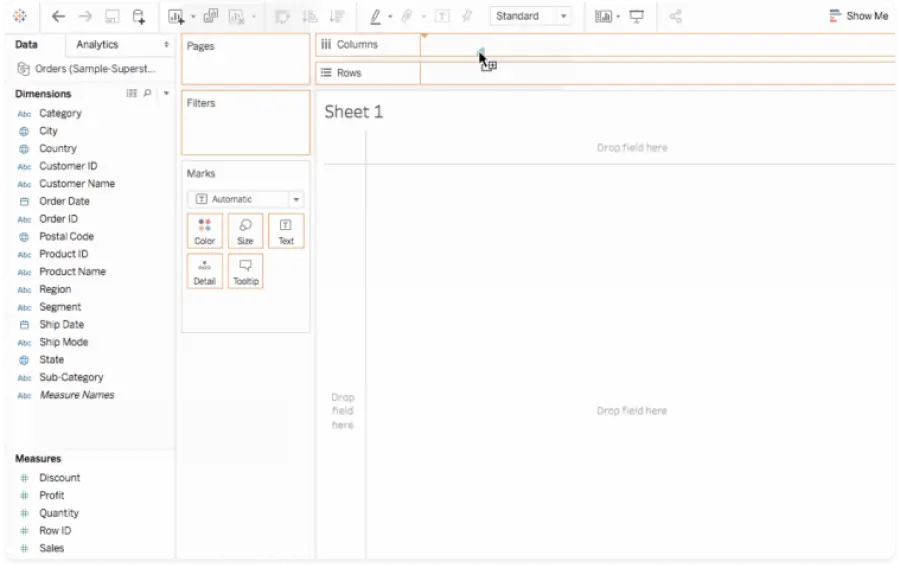This screenshot has width=900, height=568.
Task: Select the Postal Code field
Action: pos(66,236)
